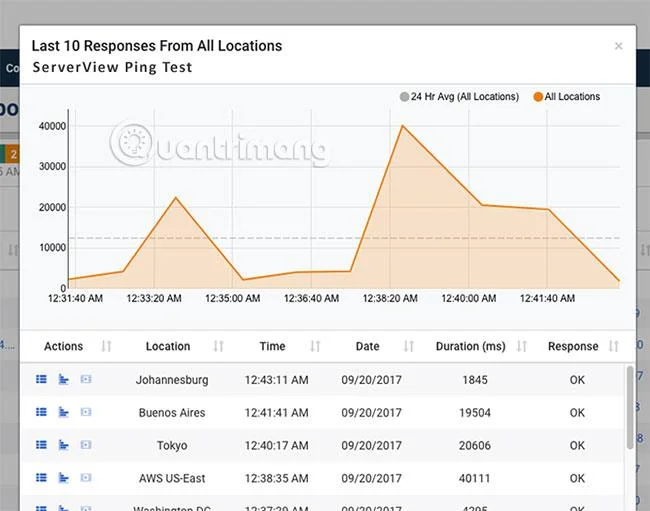Open list view icon in Tokyo row

click(x=41, y=445)
